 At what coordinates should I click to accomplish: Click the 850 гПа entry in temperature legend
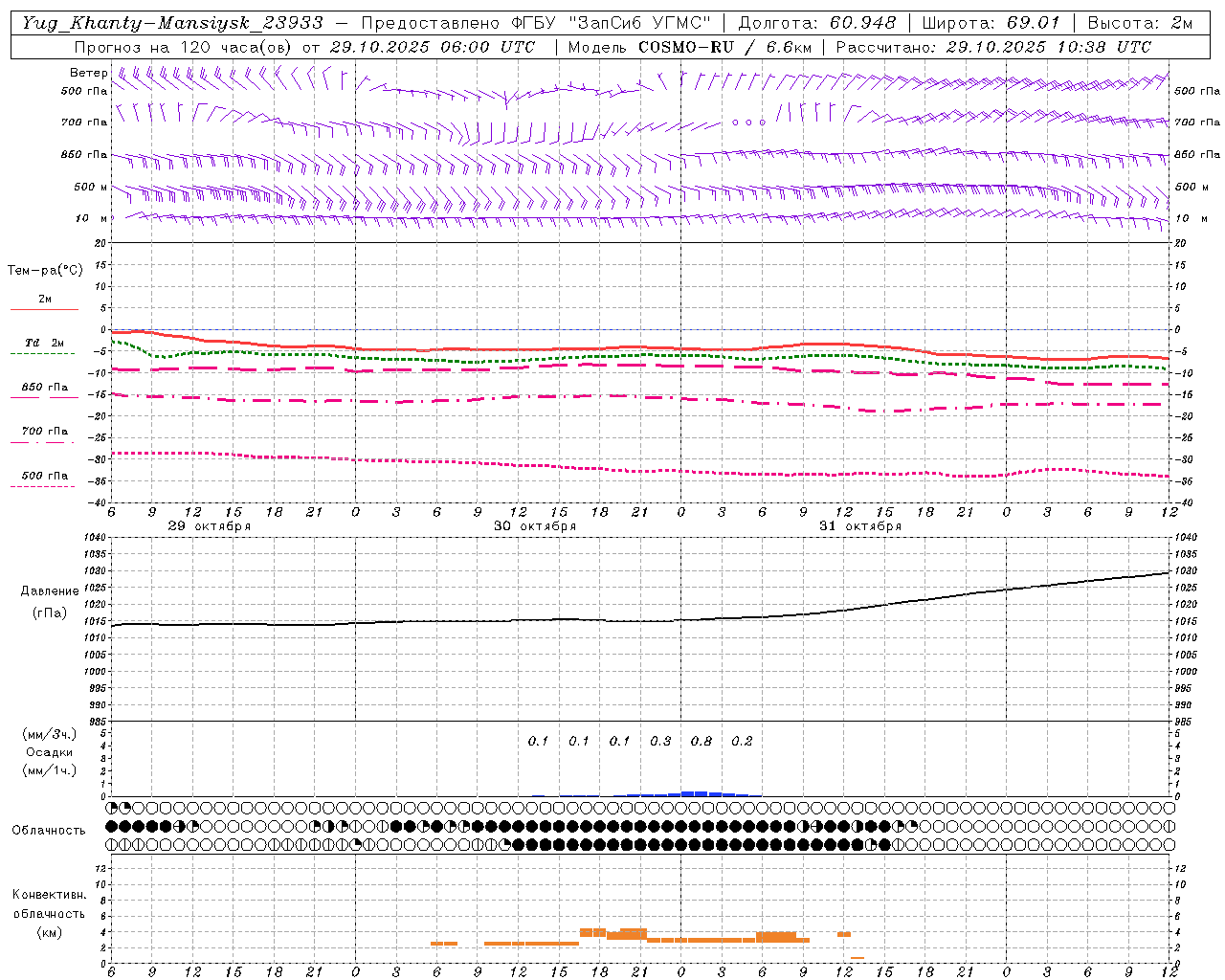(44, 388)
